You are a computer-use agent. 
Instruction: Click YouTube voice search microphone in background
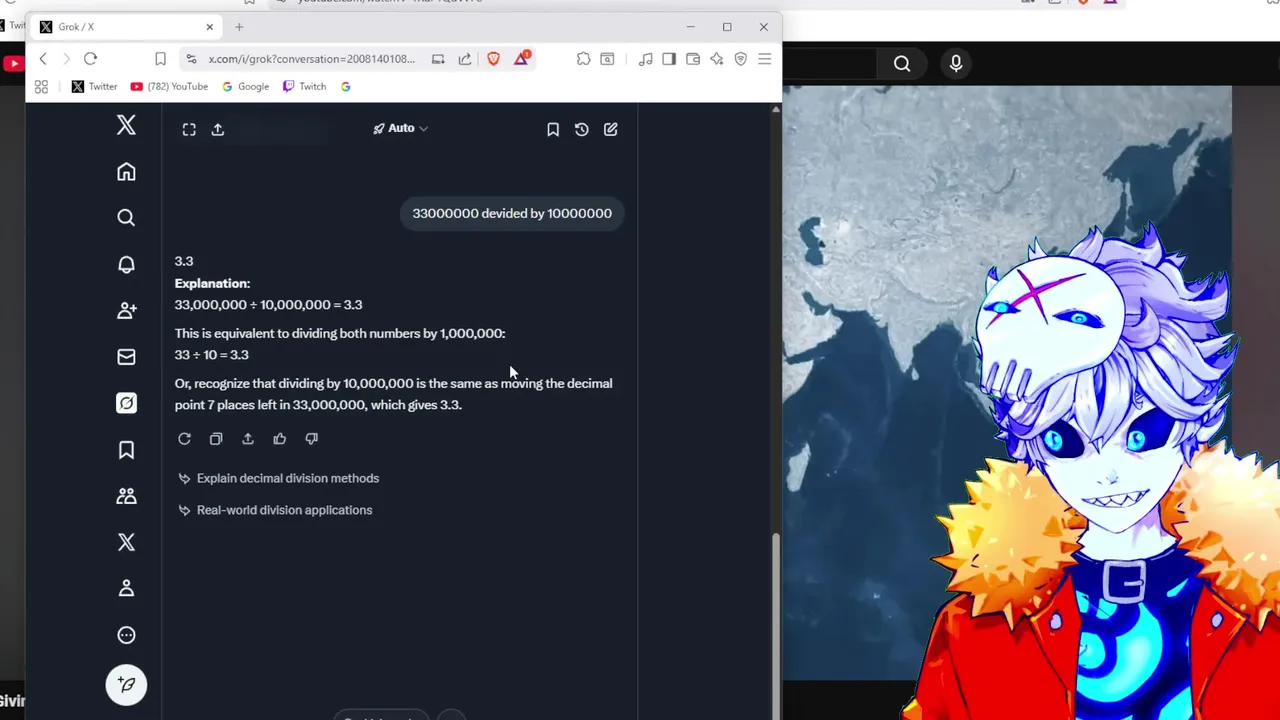(956, 64)
